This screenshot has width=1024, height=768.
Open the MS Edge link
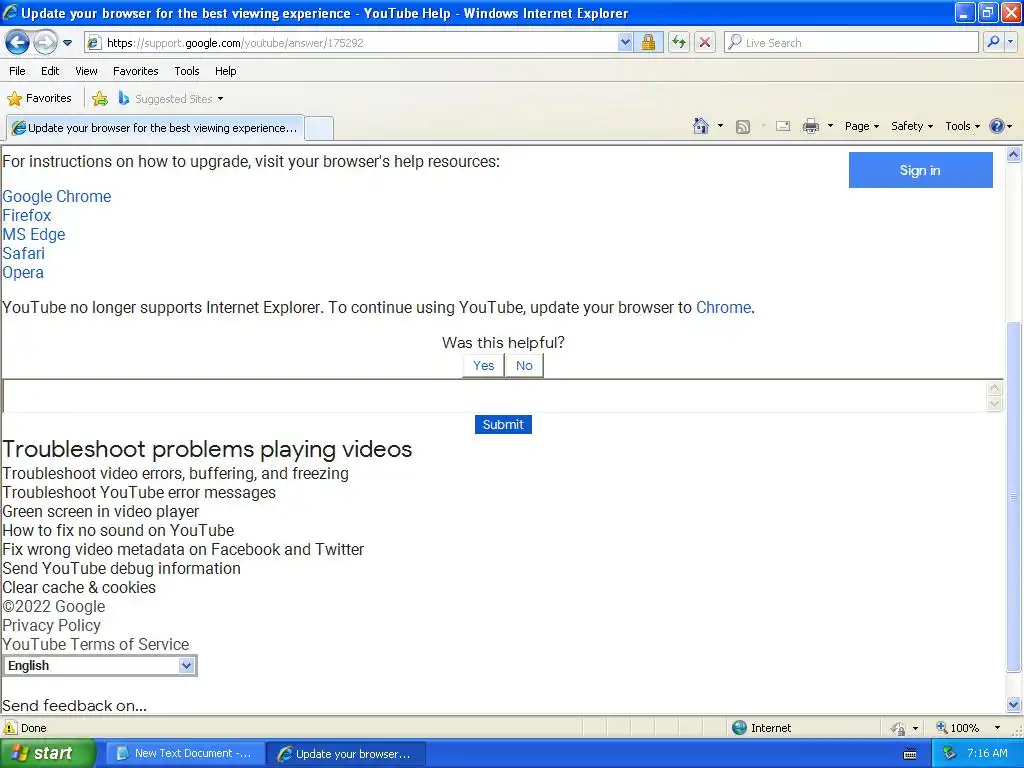pos(34,234)
